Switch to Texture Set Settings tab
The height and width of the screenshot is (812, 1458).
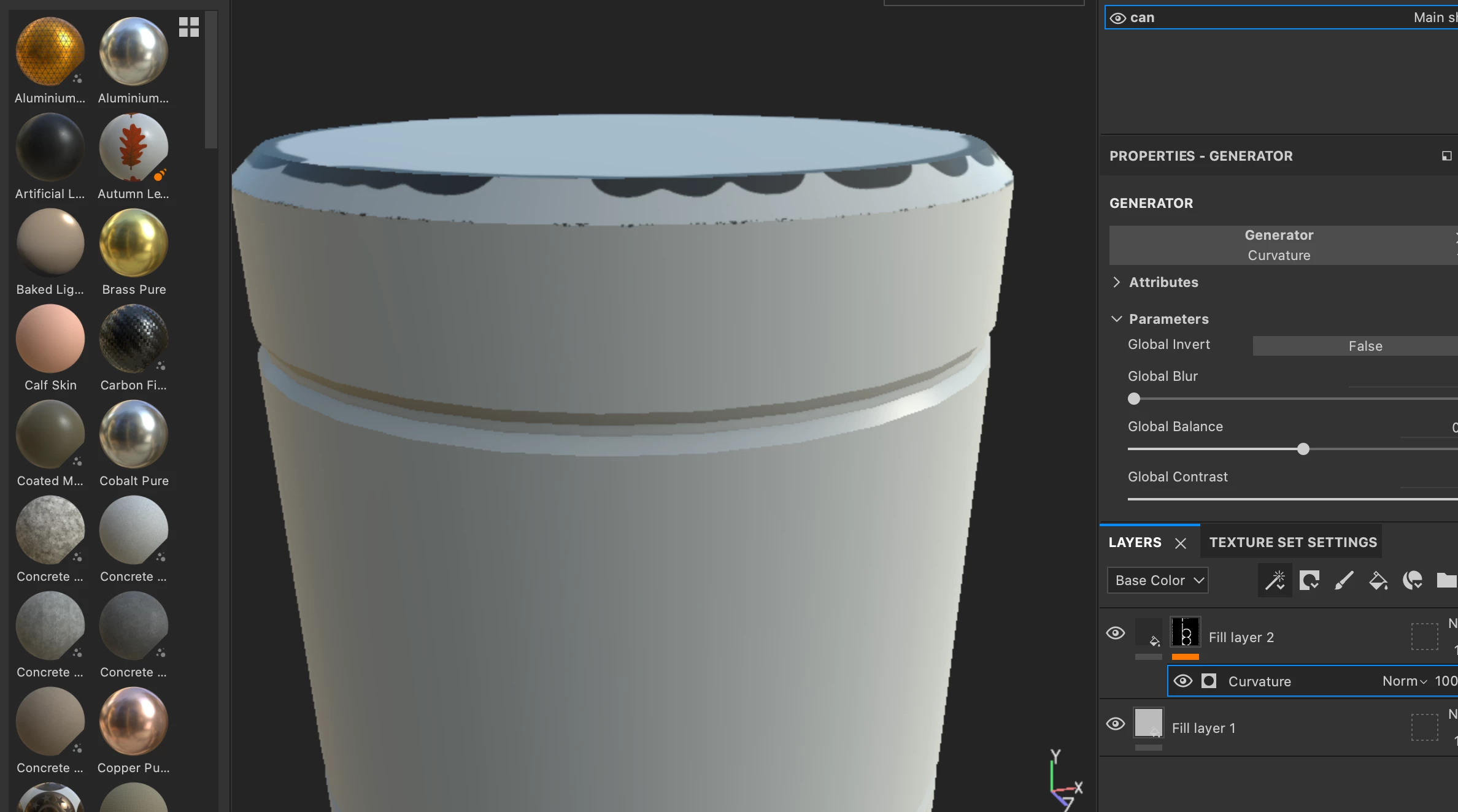[x=1293, y=542]
